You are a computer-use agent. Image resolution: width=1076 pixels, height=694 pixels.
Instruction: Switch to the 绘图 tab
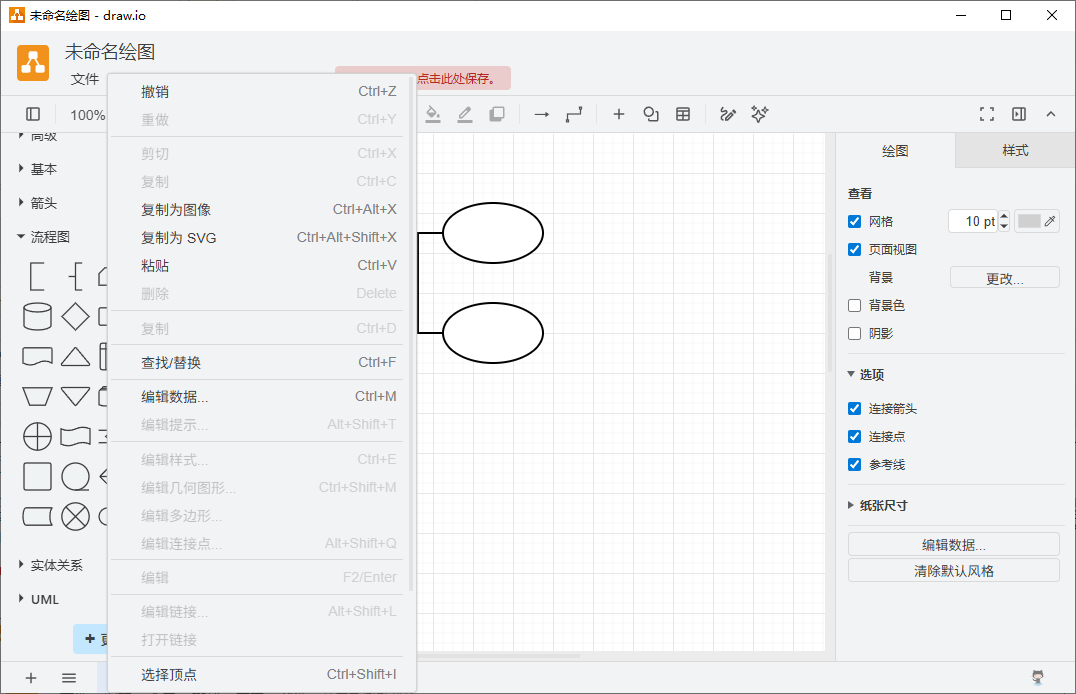click(x=895, y=150)
